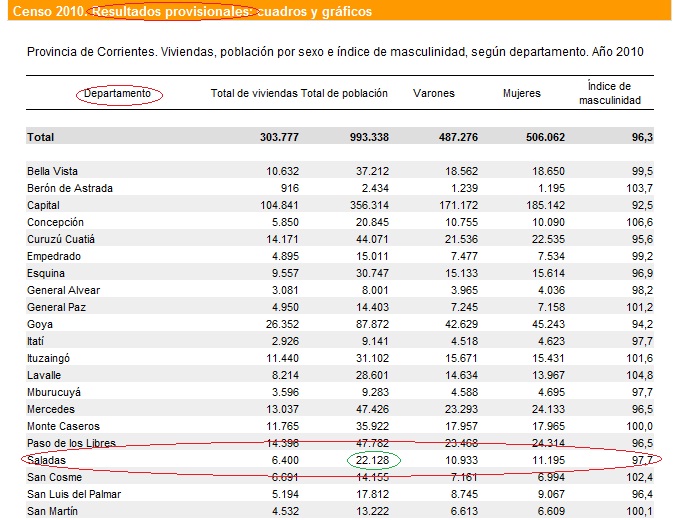Click the San Luis del Palmar label
This screenshot has width=682, height=520.
pos(76,494)
